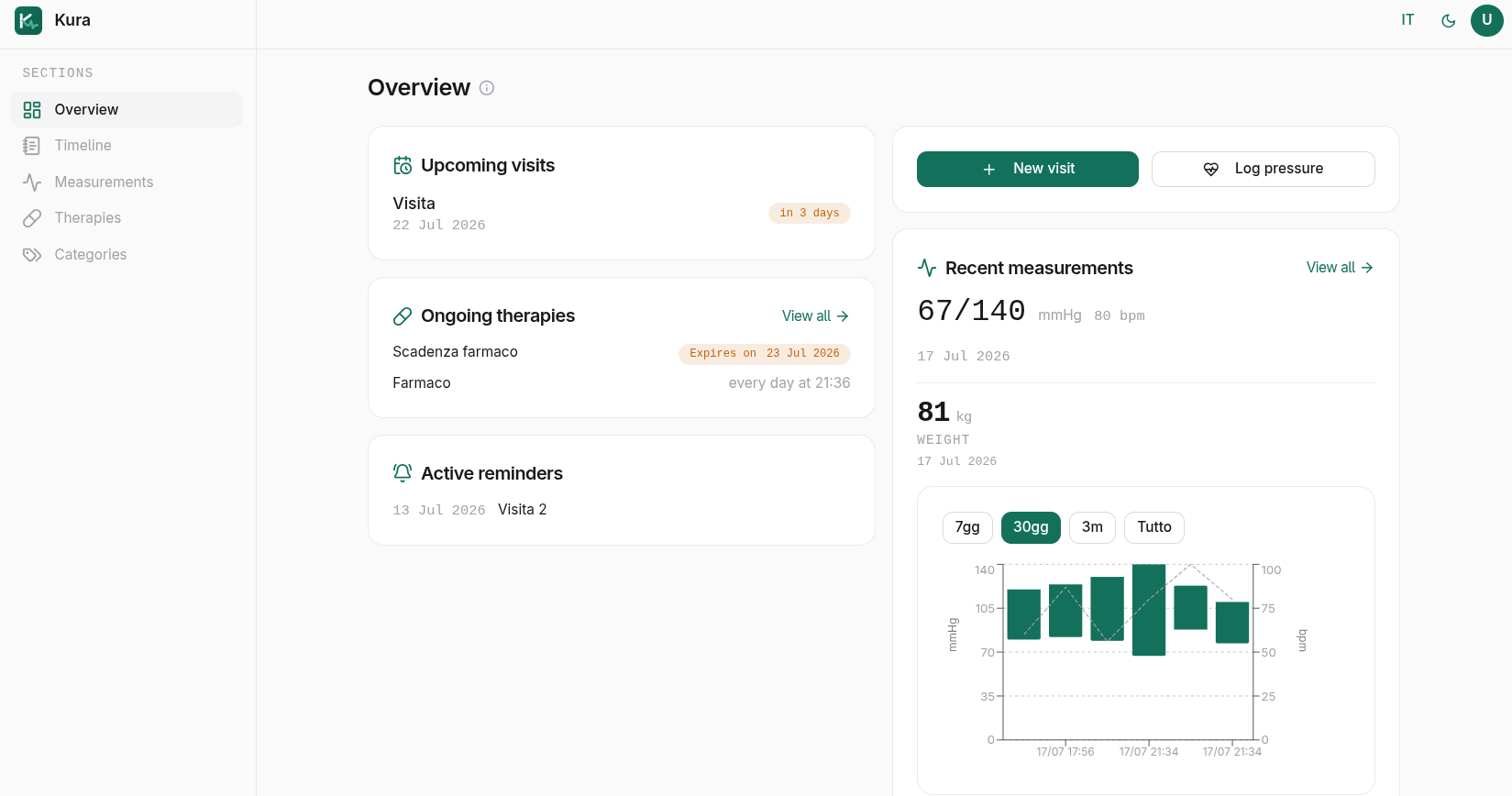This screenshot has width=1512, height=796.
Task: Click the Therapies pill icon in sidebar
Action: coord(32,218)
